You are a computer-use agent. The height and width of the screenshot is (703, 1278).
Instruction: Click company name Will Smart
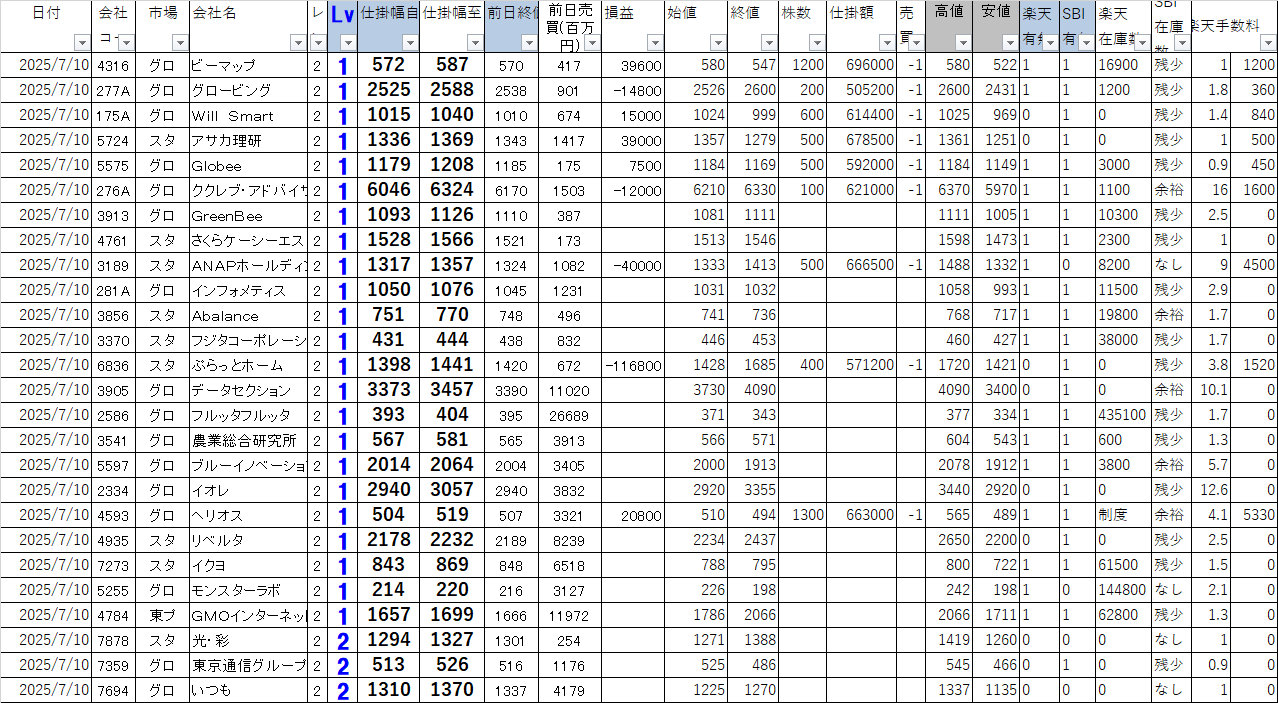tap(232, 115)
